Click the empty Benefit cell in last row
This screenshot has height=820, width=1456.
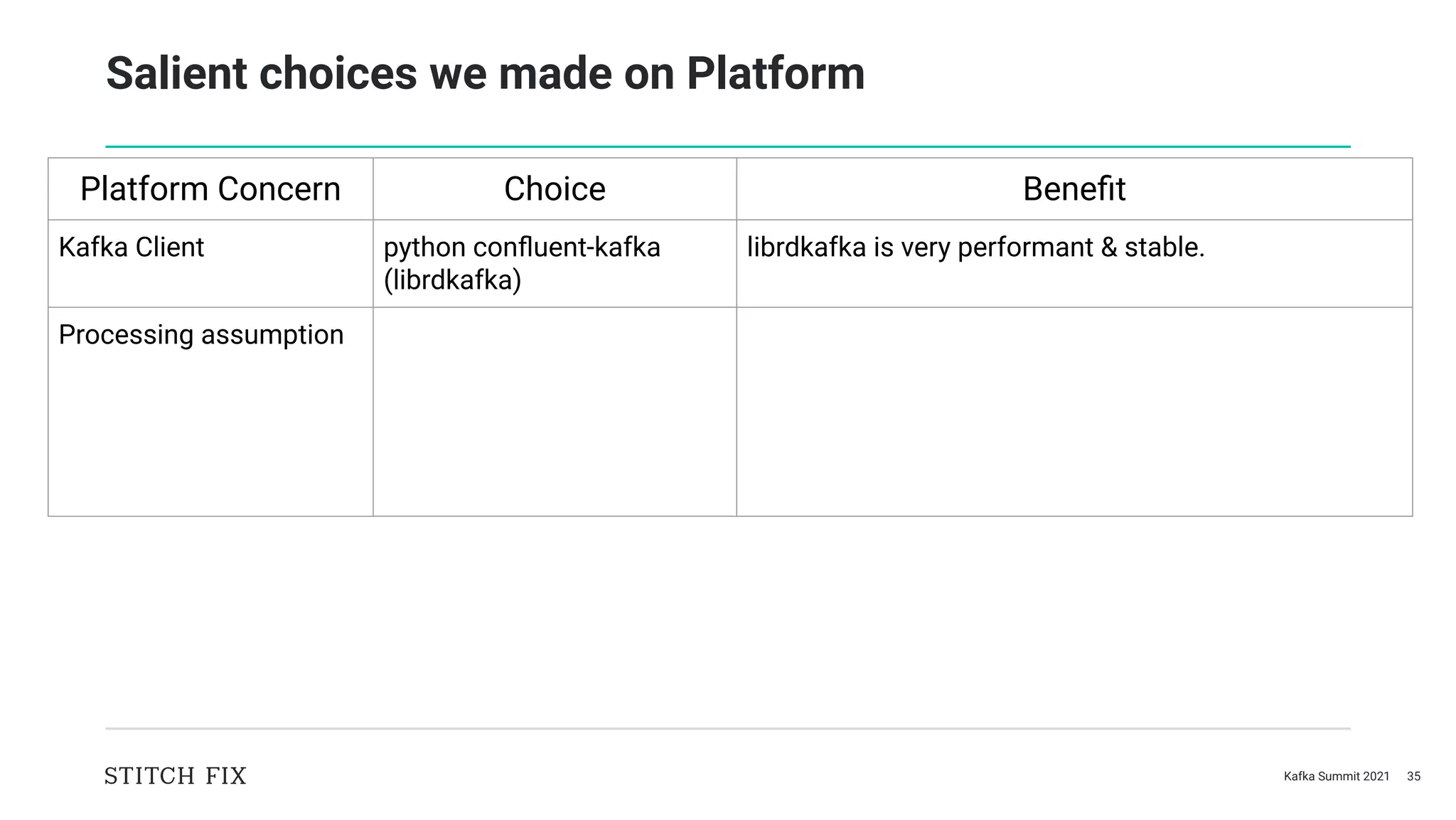pos(1074,412)
